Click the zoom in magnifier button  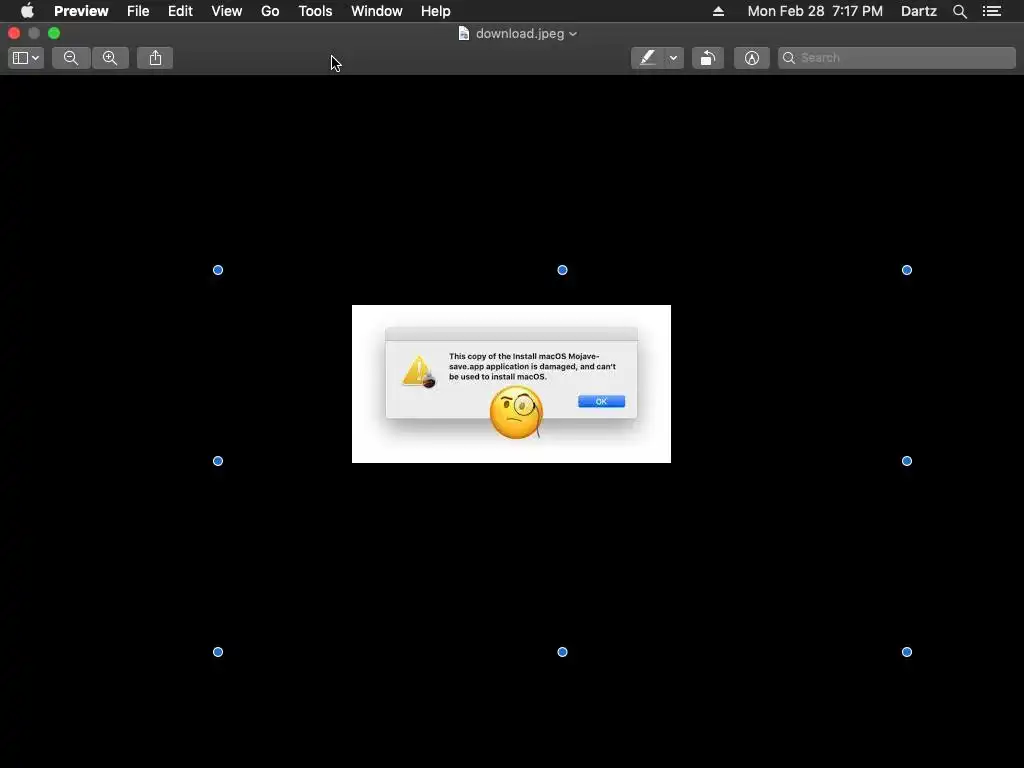click(110, 58)
